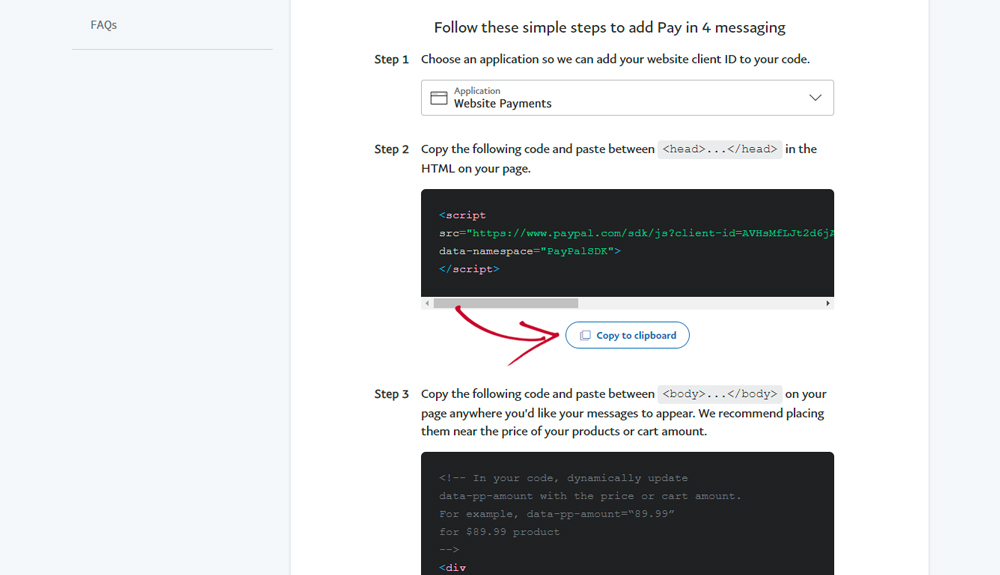Click the chevron arrow in the Application selector
Image resolution: width=1000 pixels, height=575 pixels.
pos(815,98)
